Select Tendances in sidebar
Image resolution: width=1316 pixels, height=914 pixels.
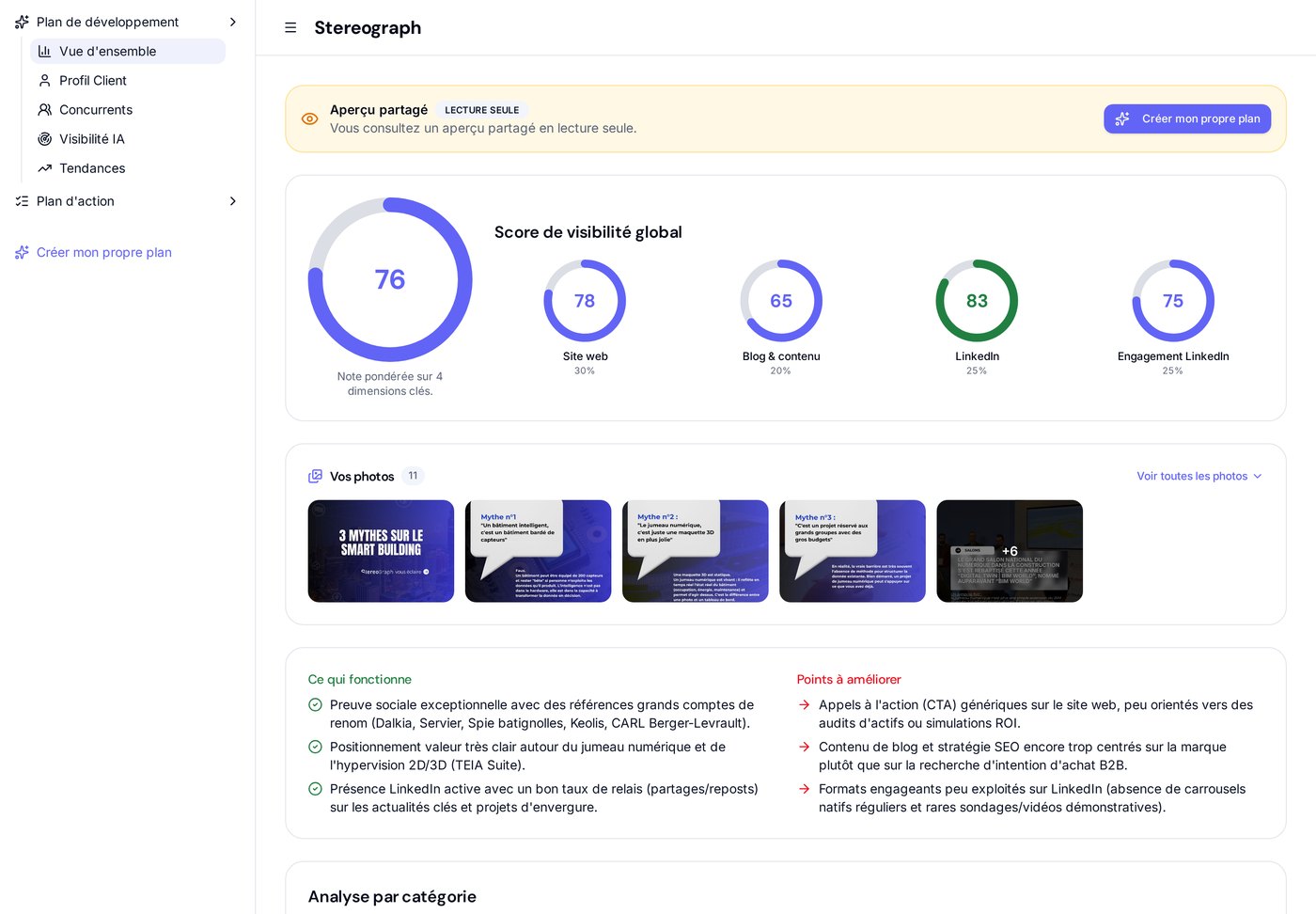pos(128,167)
